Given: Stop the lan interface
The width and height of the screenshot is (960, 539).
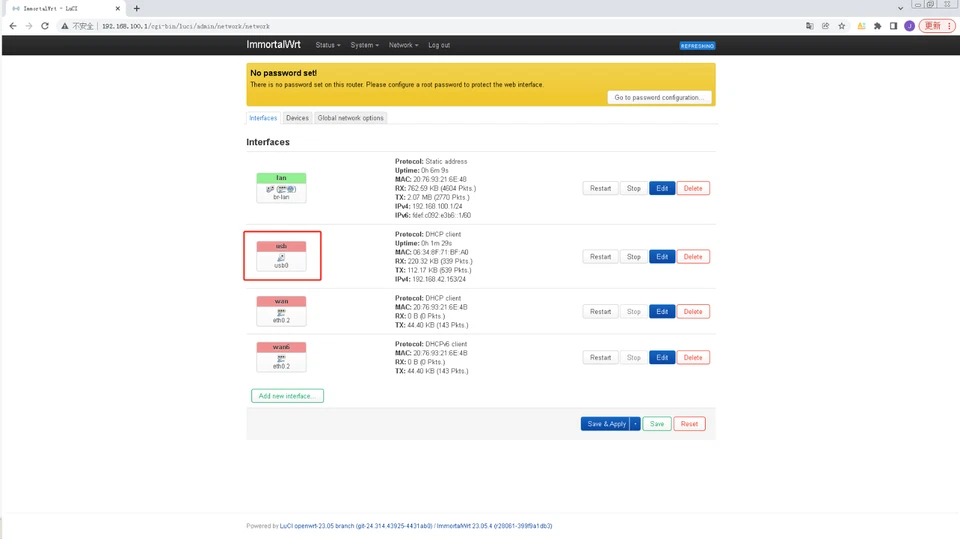Looking at the screenshot, I should tap(634, 189).
